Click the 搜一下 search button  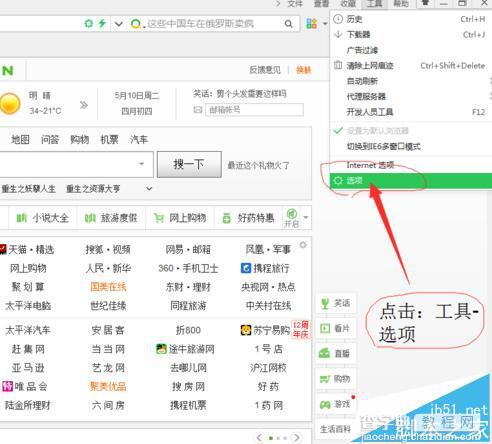click(189, 164)
